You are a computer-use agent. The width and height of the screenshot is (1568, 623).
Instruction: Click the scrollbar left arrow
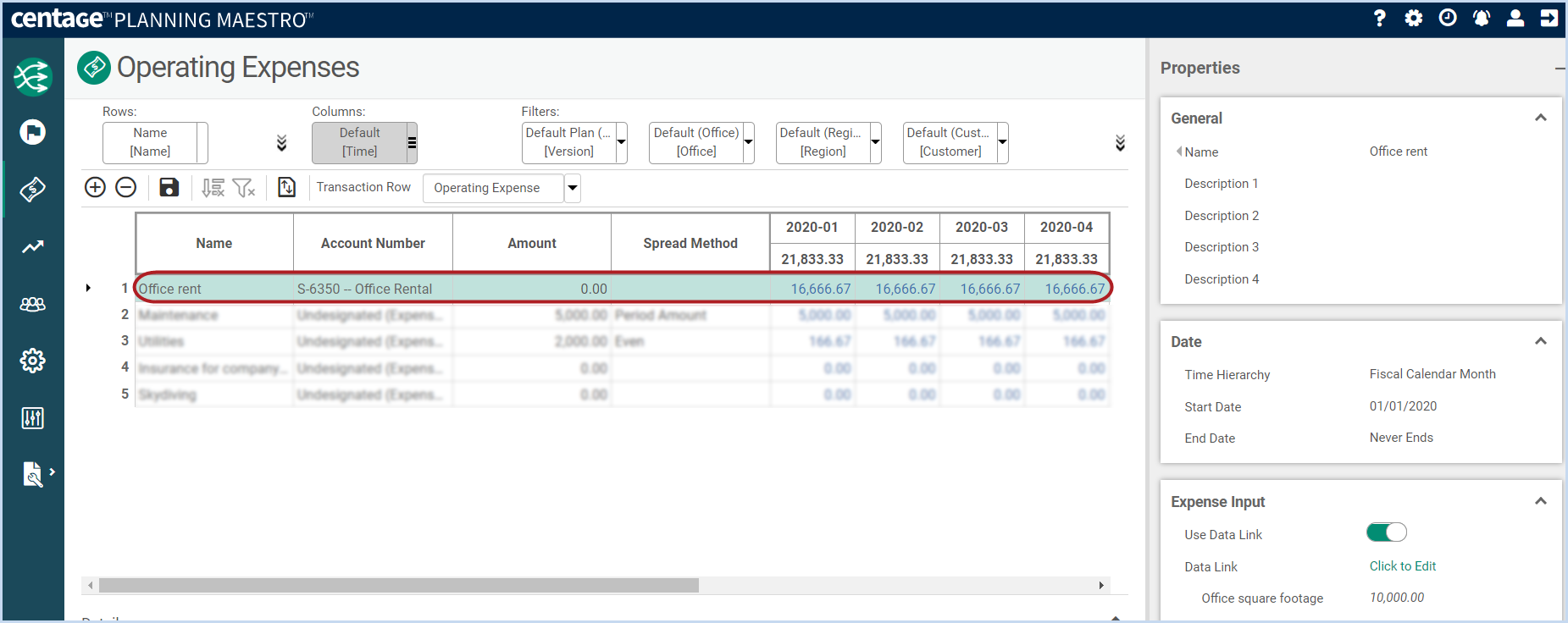click(x=91, y=585)
